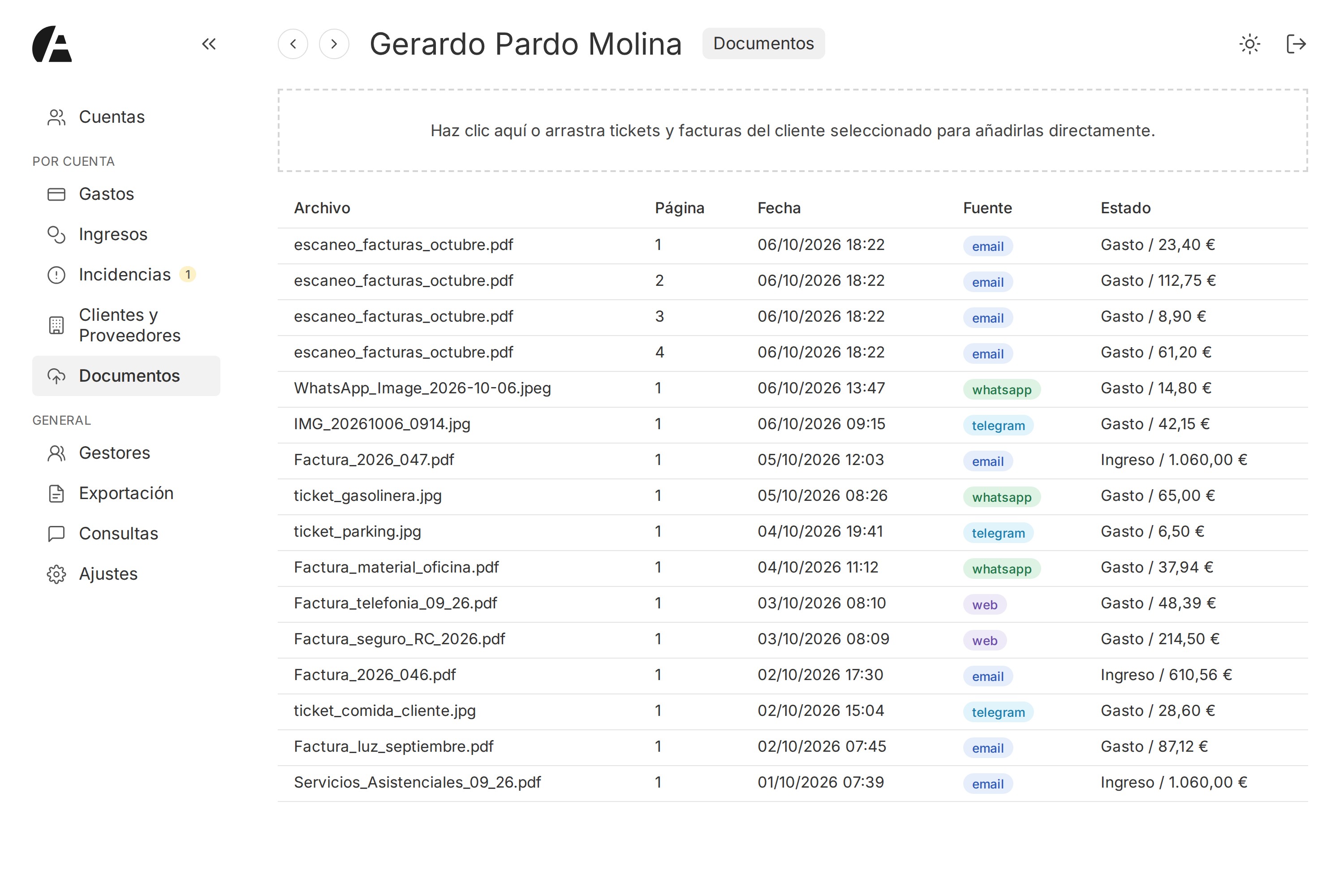
Task: Click the Gastos card icon
Action: (56, 194)
